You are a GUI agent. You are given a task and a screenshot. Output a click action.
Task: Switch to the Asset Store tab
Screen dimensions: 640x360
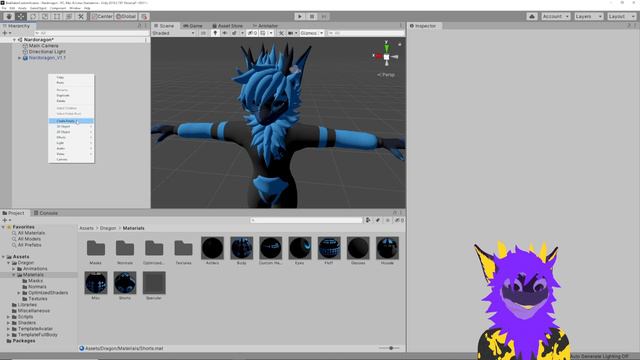tap(227, 26)
